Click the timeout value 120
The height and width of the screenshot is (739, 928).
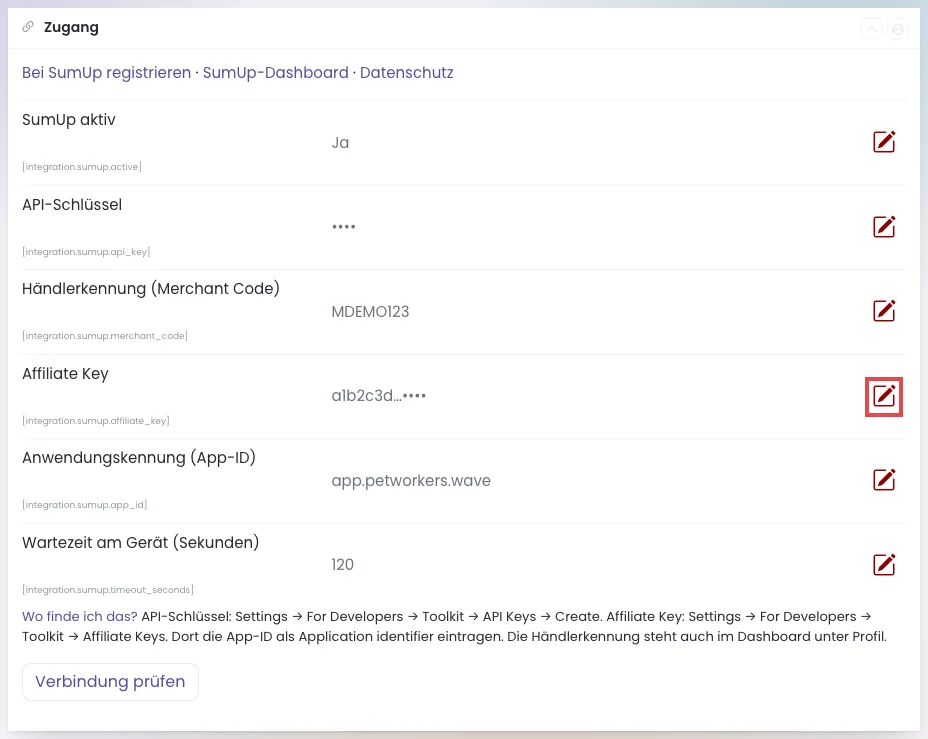pos(343,564)
